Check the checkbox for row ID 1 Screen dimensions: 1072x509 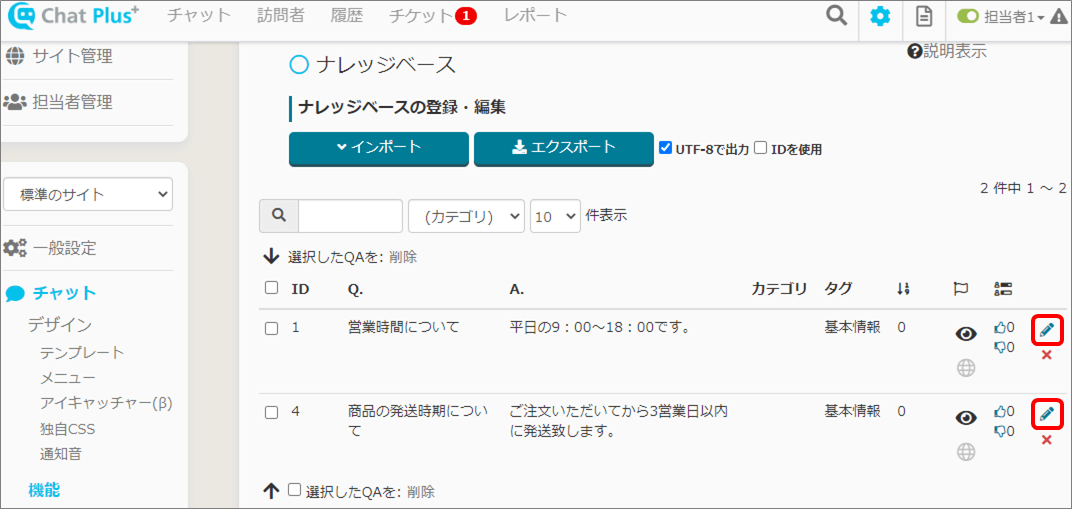[271, 329]
